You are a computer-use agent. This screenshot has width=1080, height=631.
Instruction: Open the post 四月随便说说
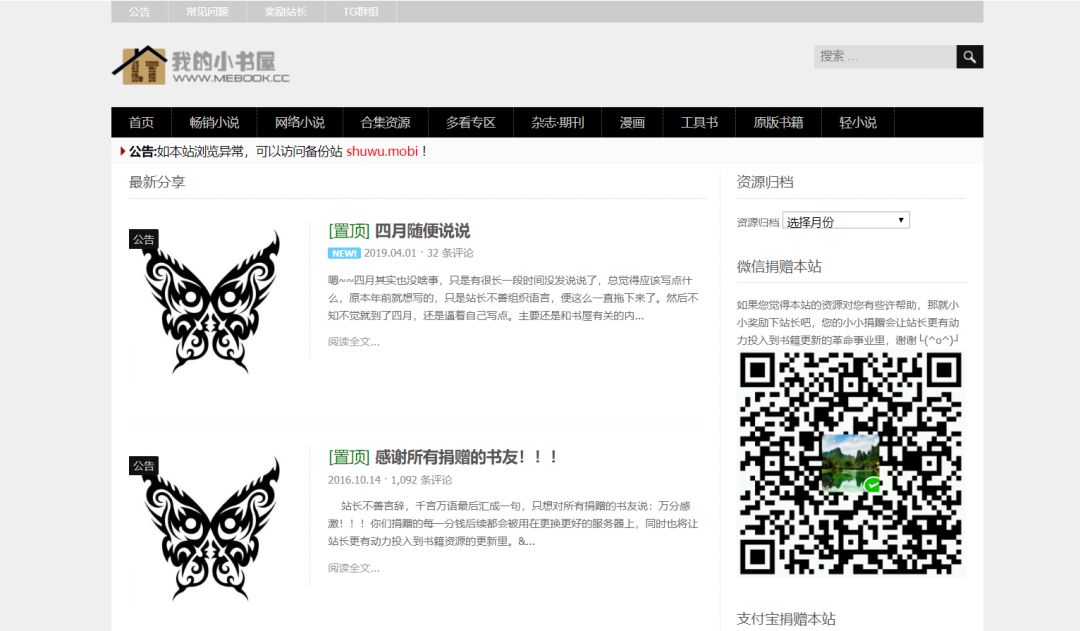[422, 229]
